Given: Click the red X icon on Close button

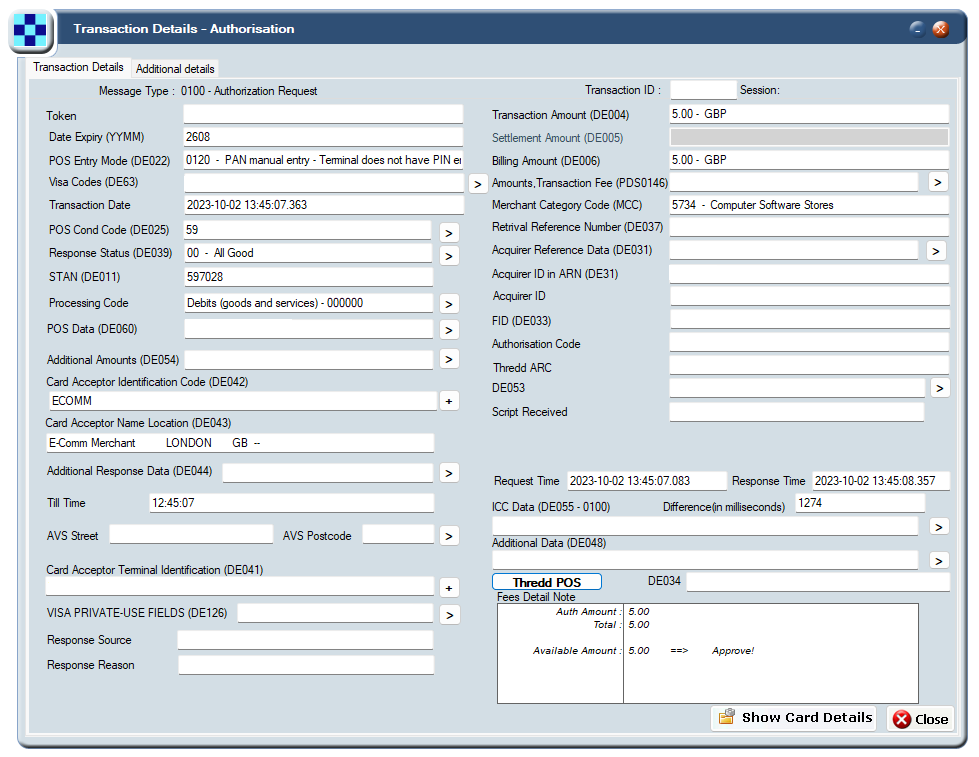Looking at the screenshot, I should pos(901,720).
